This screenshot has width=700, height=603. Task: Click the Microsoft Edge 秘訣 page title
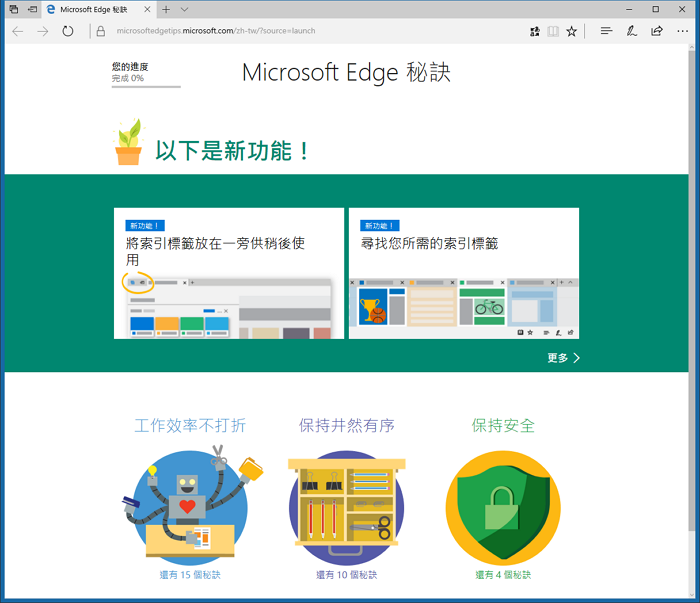tap(346, 72)
